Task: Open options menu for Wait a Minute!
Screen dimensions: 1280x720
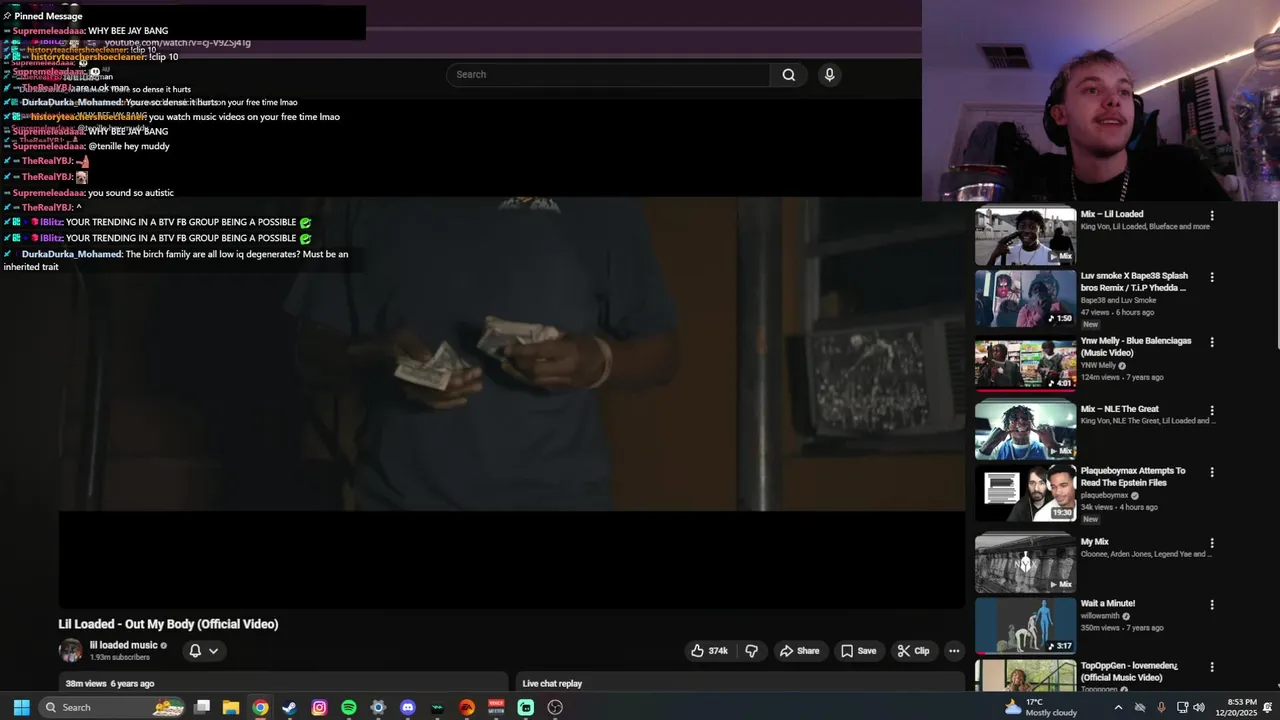Action: (1212, 605)
